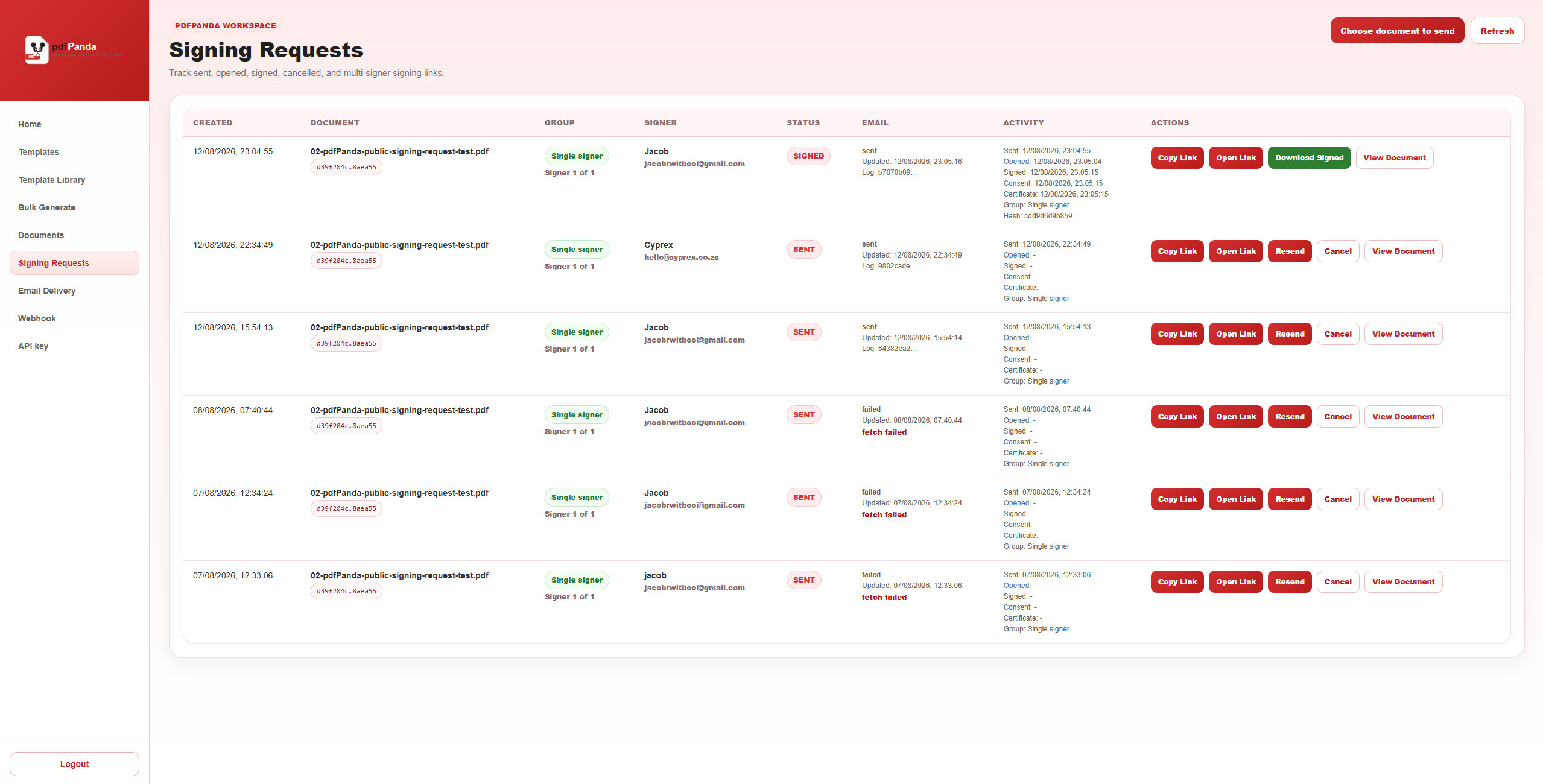The width and height of the screenshot is (1543, 784).
Task: Refresh the signing requests list
Action: click(x=1497, y=31)
